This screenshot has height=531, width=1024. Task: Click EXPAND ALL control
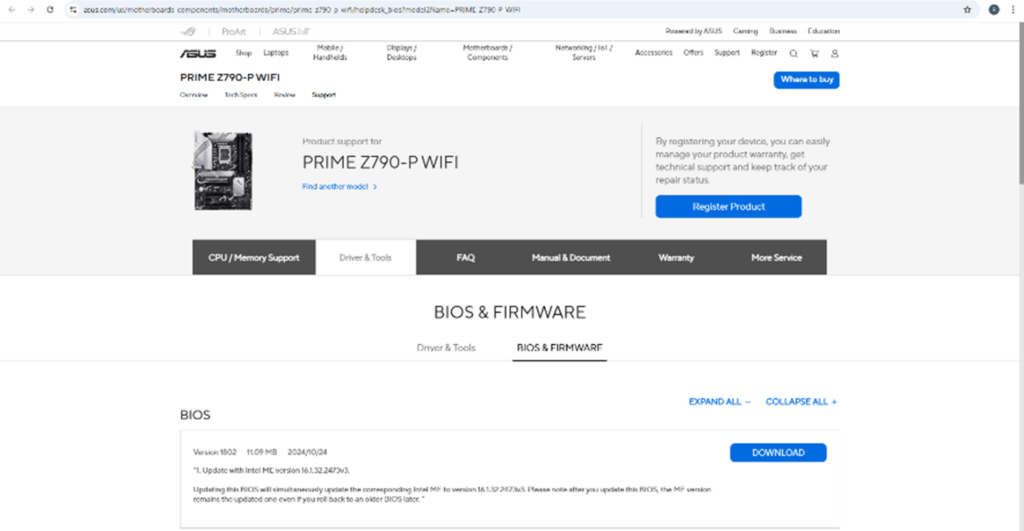tap(720, 402)
